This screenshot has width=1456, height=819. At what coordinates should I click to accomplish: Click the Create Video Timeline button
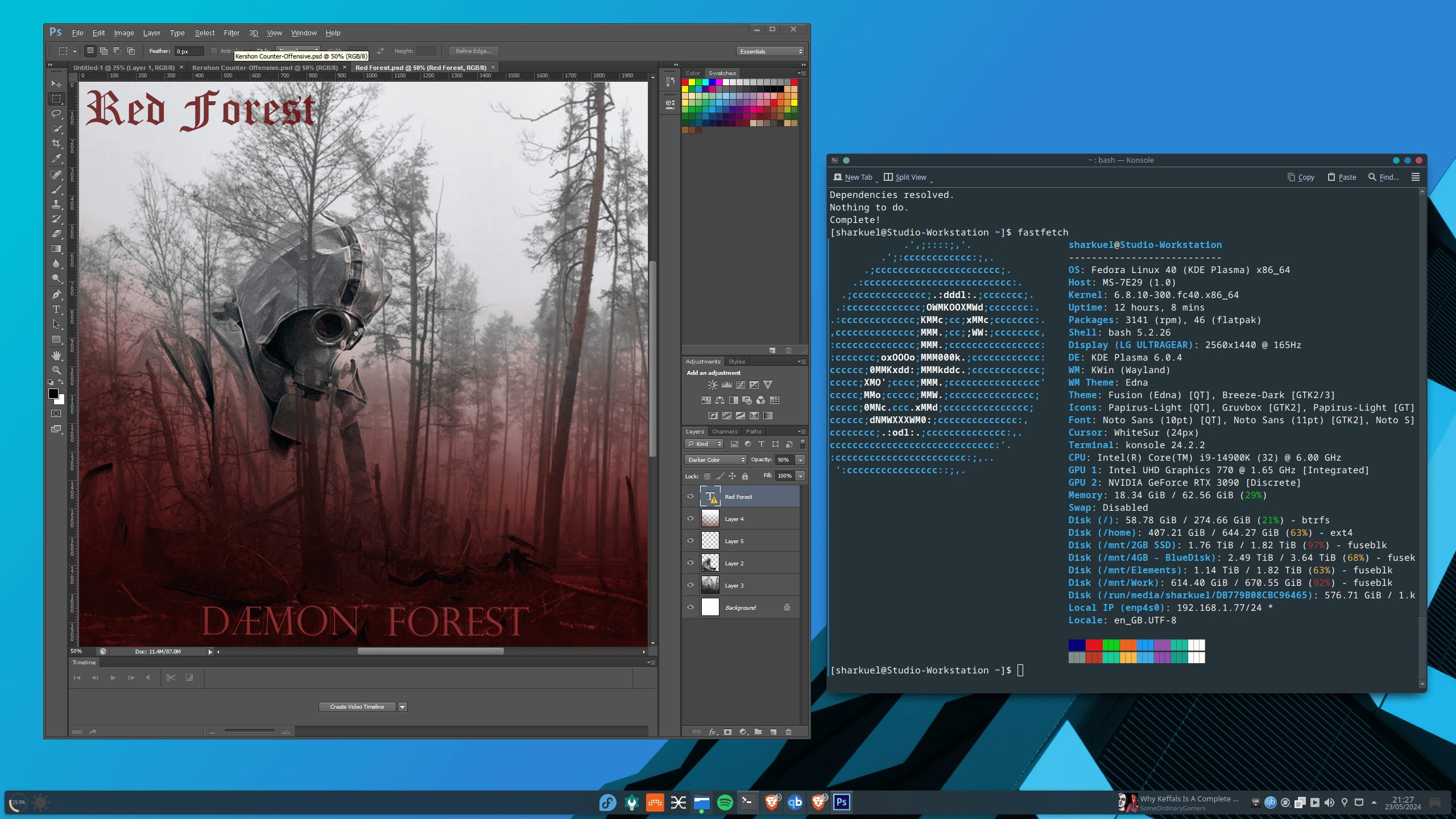coord(357,707)
